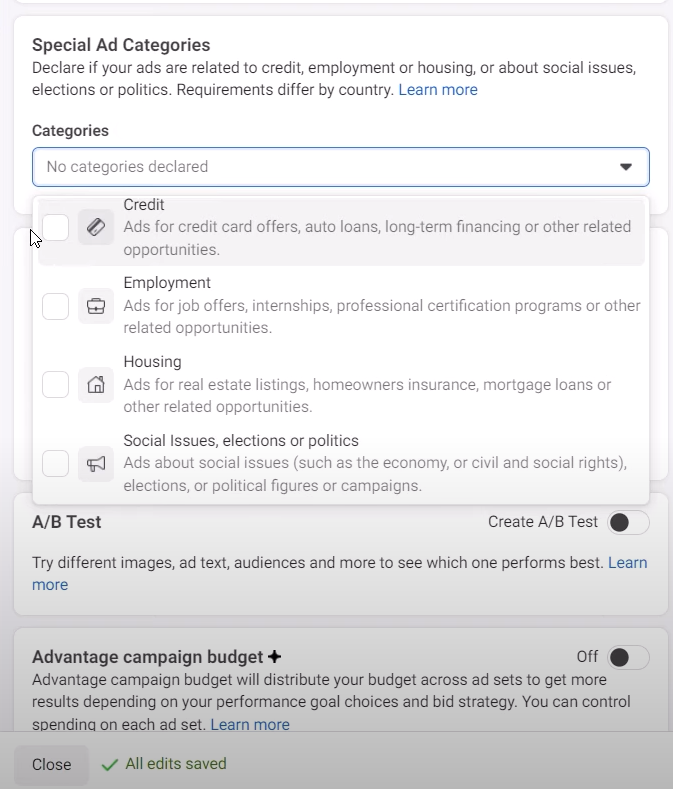Screen dimensions: 673x789
Task: Click the green saved checkmark icon
Action: 110,765
